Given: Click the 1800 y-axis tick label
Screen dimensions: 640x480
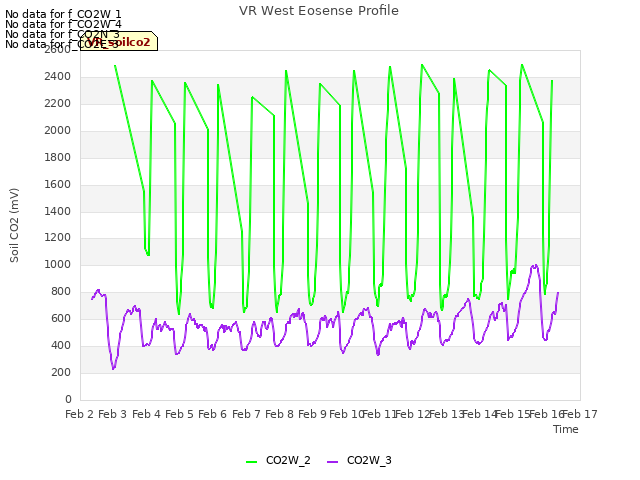Looking at the screenshot, I should (58, 158).
